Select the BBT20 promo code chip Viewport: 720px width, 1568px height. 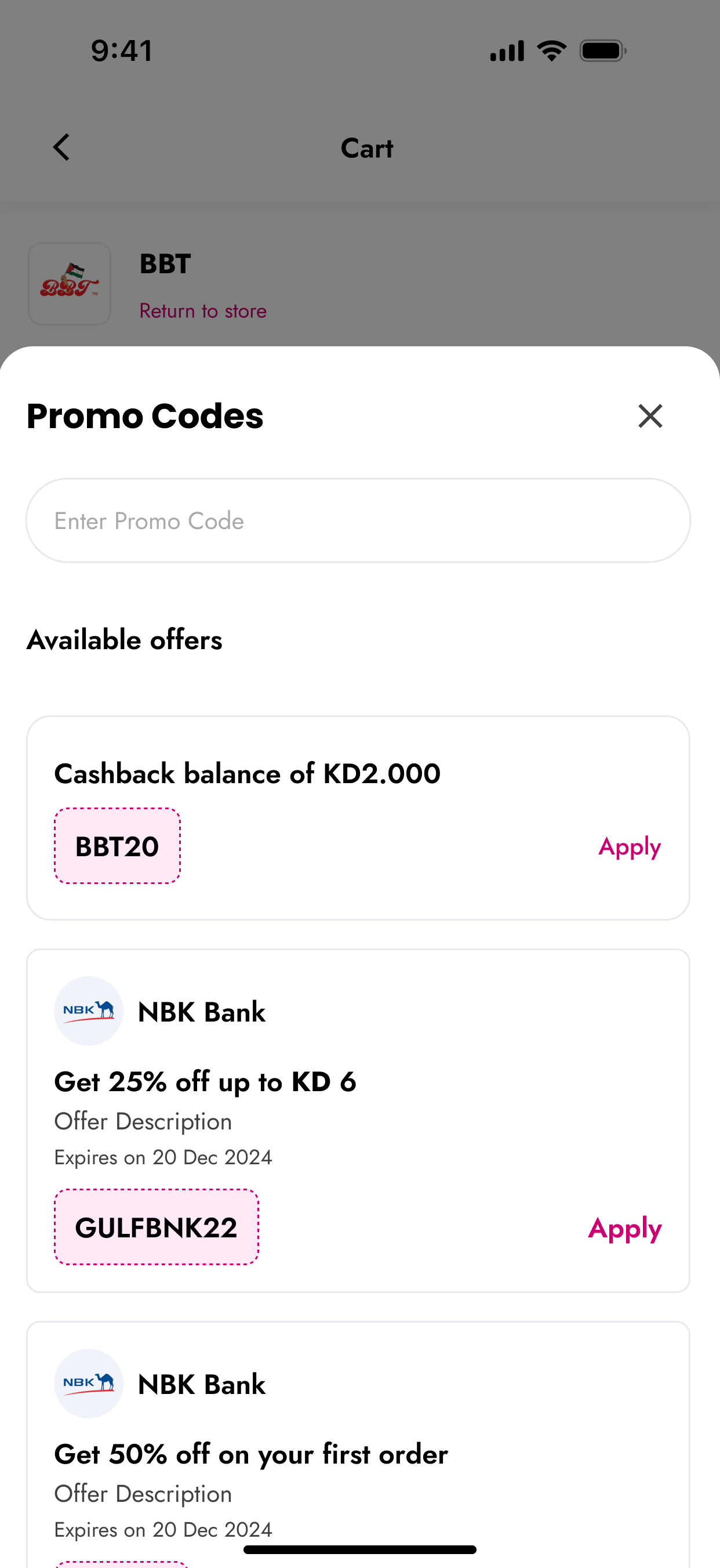point(117,846)
